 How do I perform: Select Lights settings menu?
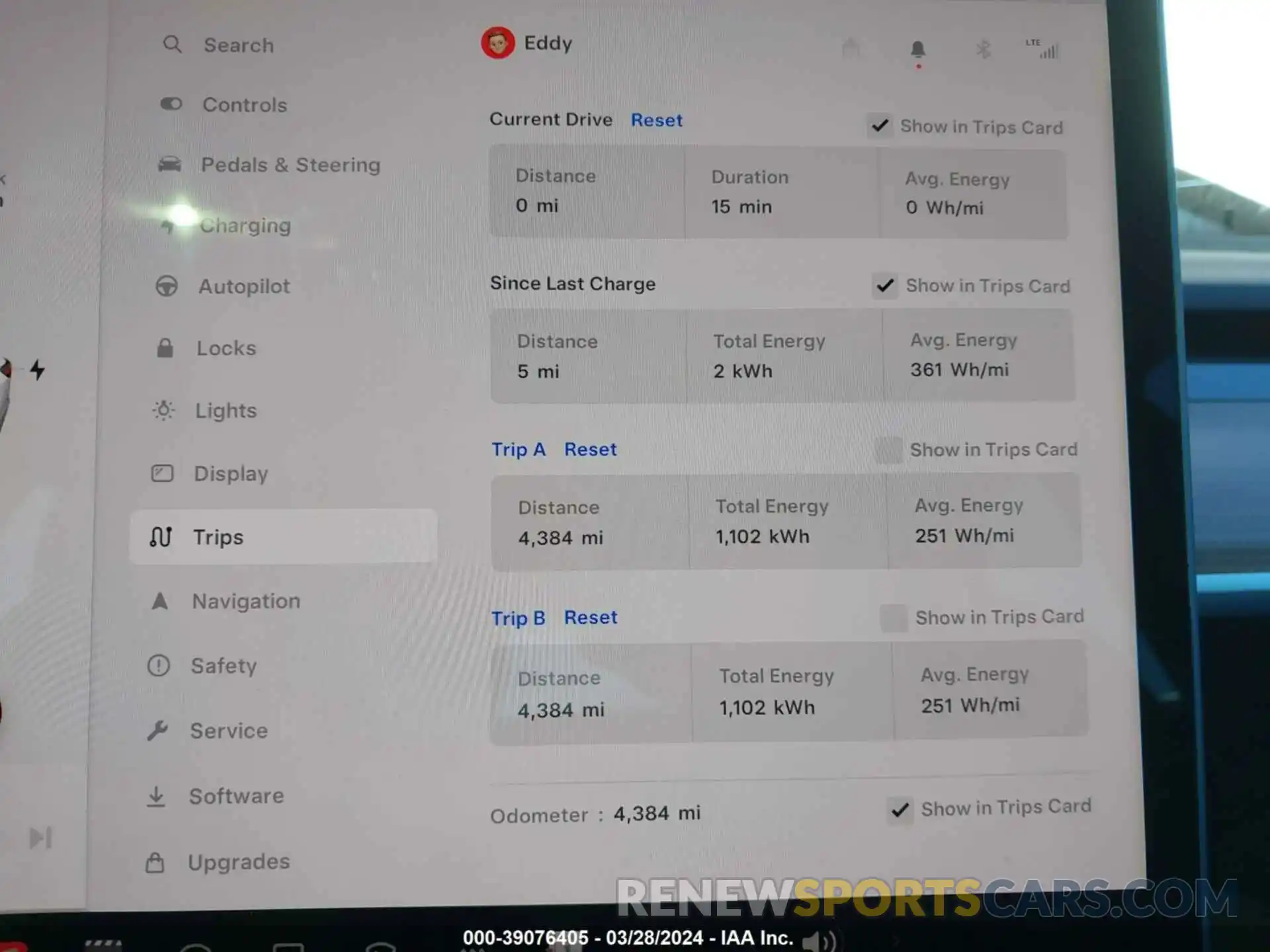(x=225, y=410)
